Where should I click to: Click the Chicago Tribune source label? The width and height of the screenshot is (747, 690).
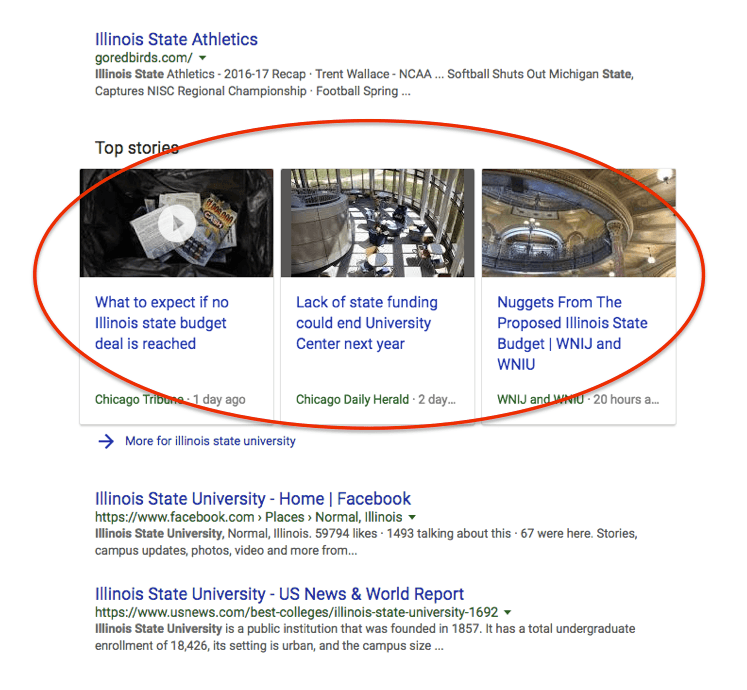[x=139, y=399]
